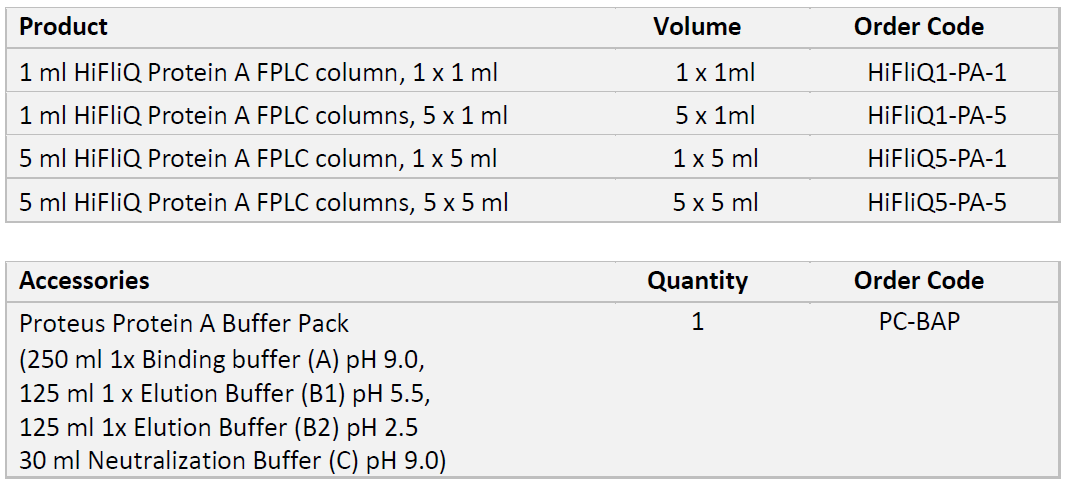1068x487 pixels.
Task: Click the PC-BAP order code
Action: pyautogui.click(x=918, y=323)
